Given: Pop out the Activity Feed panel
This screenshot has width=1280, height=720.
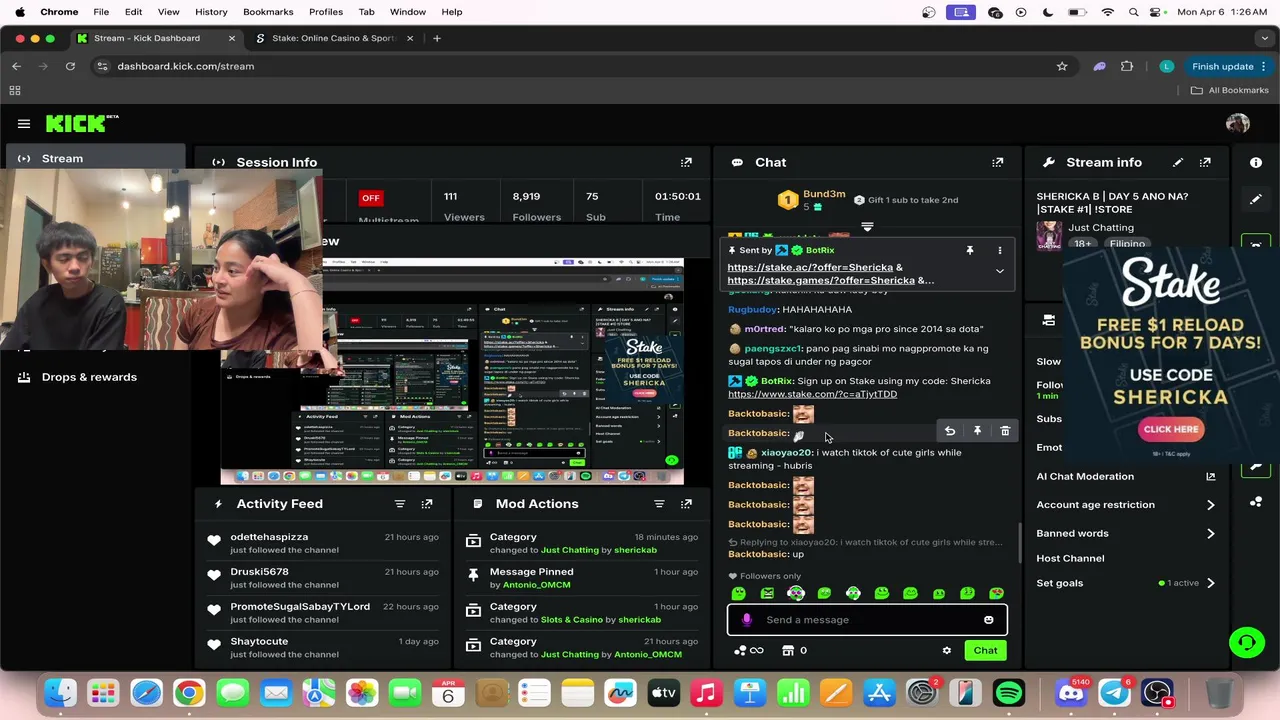Looking at the screenshot, I should (427, 504).
